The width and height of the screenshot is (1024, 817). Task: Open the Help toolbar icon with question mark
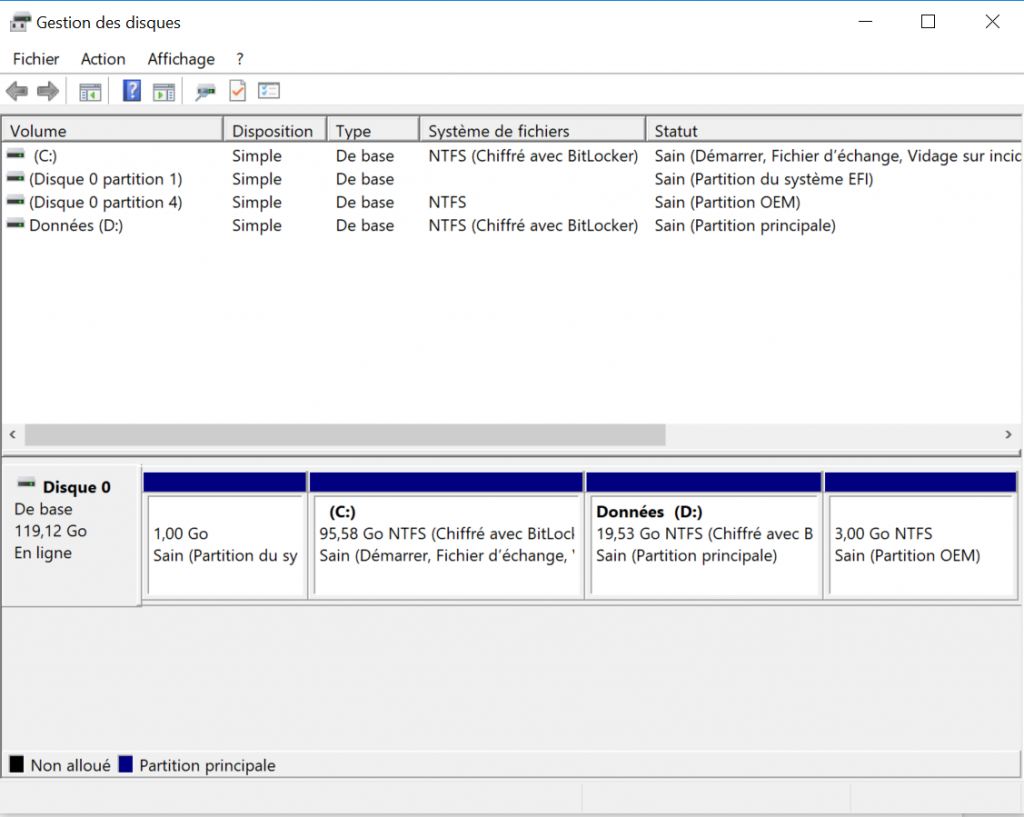tap(131, 90)
